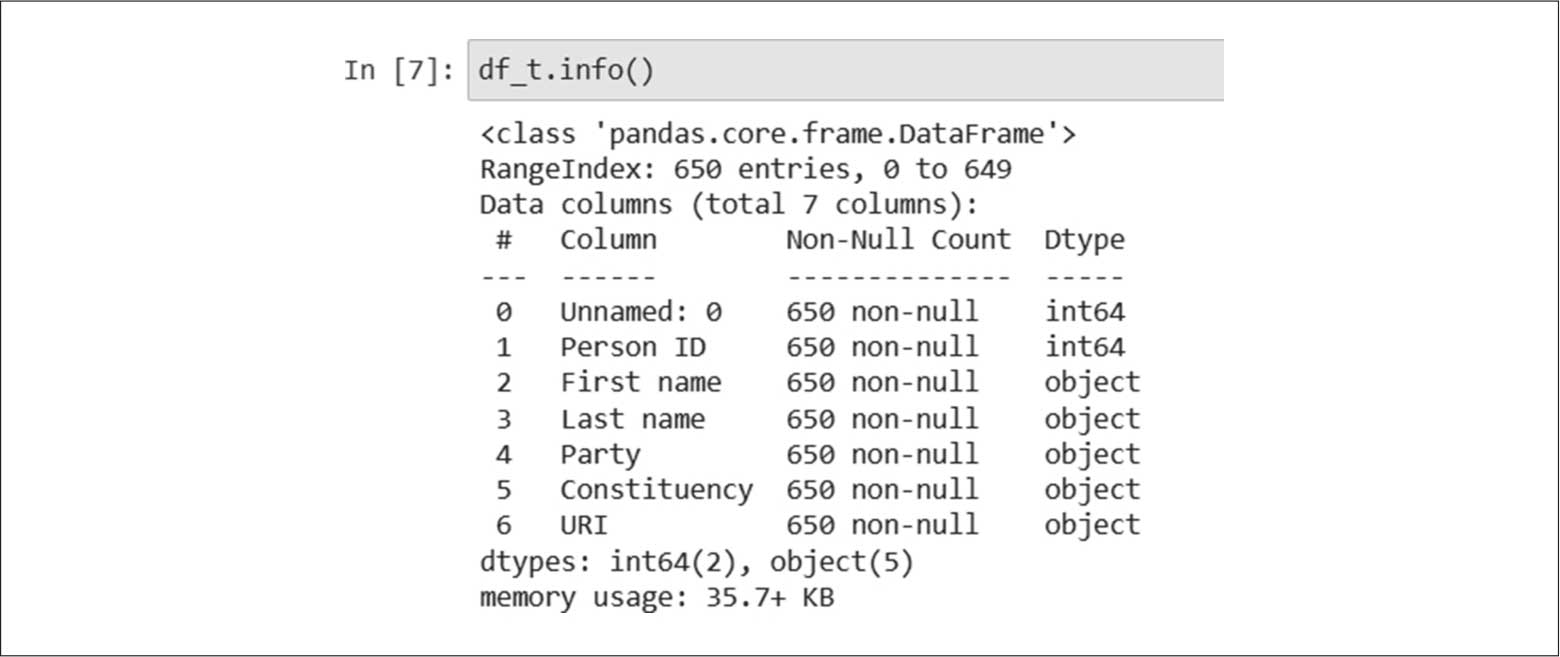Screen dimensions: 1560x657
Task: Click the int64 dtype in Person ID row
Action: tap(1084, 347)
